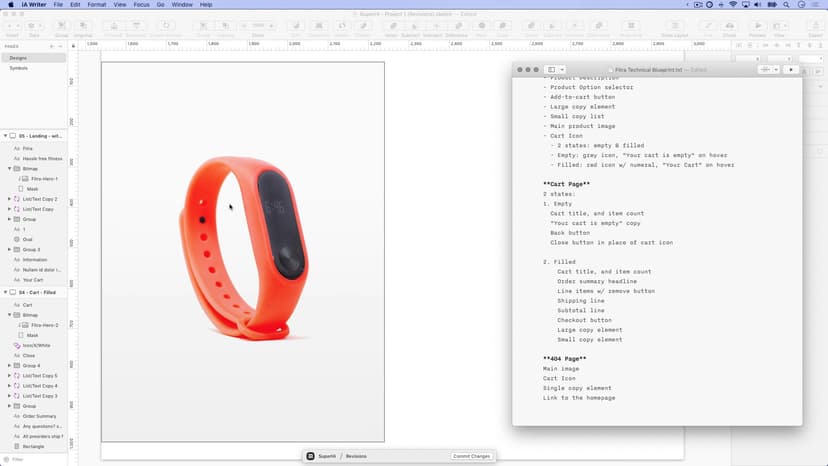The image size is (828, 466).
Task: Collapse the 04 - Cart - Filled artboard
Action: 5,292
